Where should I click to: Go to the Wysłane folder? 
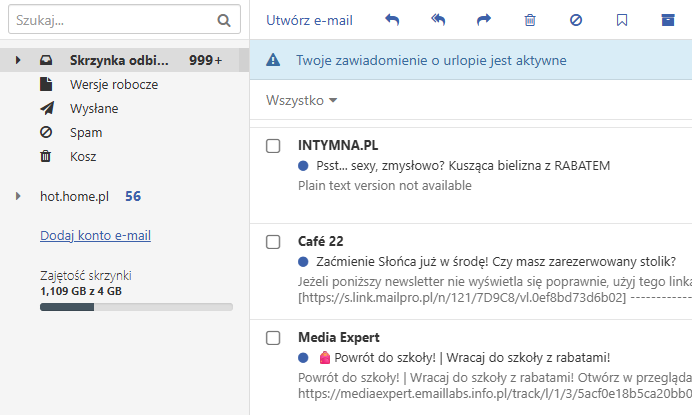point(94,109)
